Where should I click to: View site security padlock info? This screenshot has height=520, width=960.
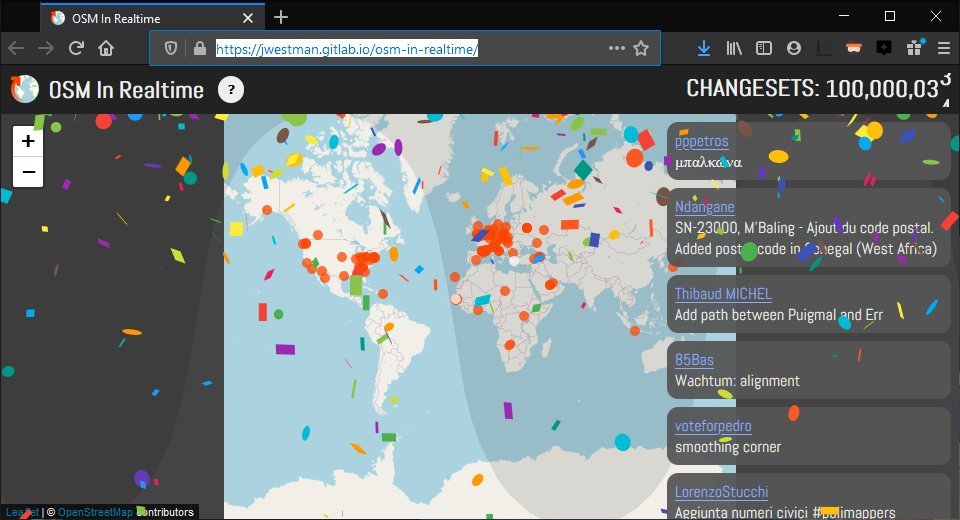coord(200,48)
